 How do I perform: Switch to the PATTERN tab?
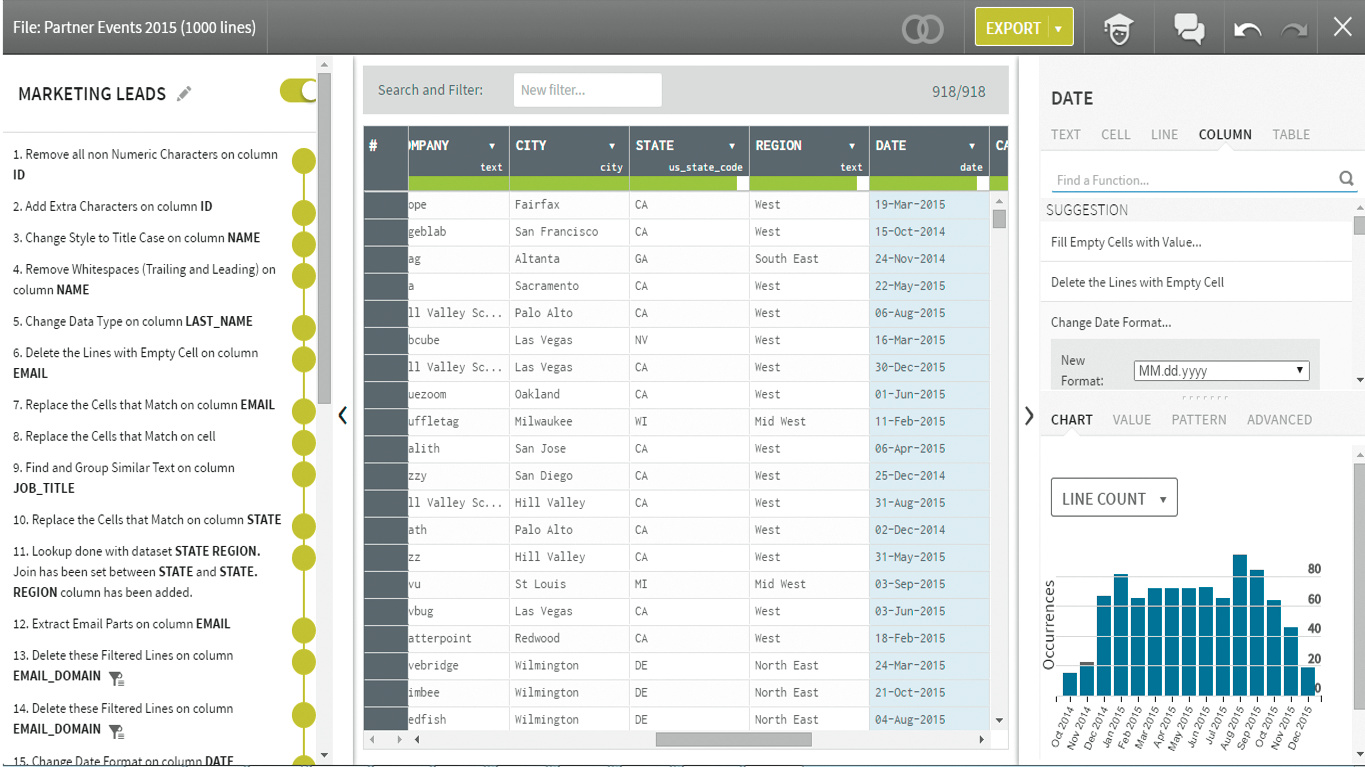point(1198,420)
